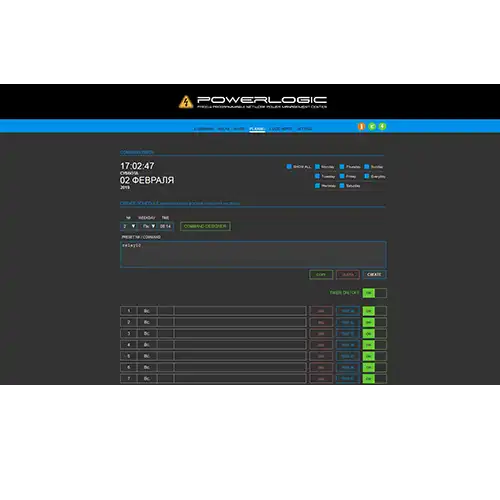Click the 02 ФЕВРАЛЯ date text
The image size is (500, 500).
pyautogui.click(x=147, y=180)
